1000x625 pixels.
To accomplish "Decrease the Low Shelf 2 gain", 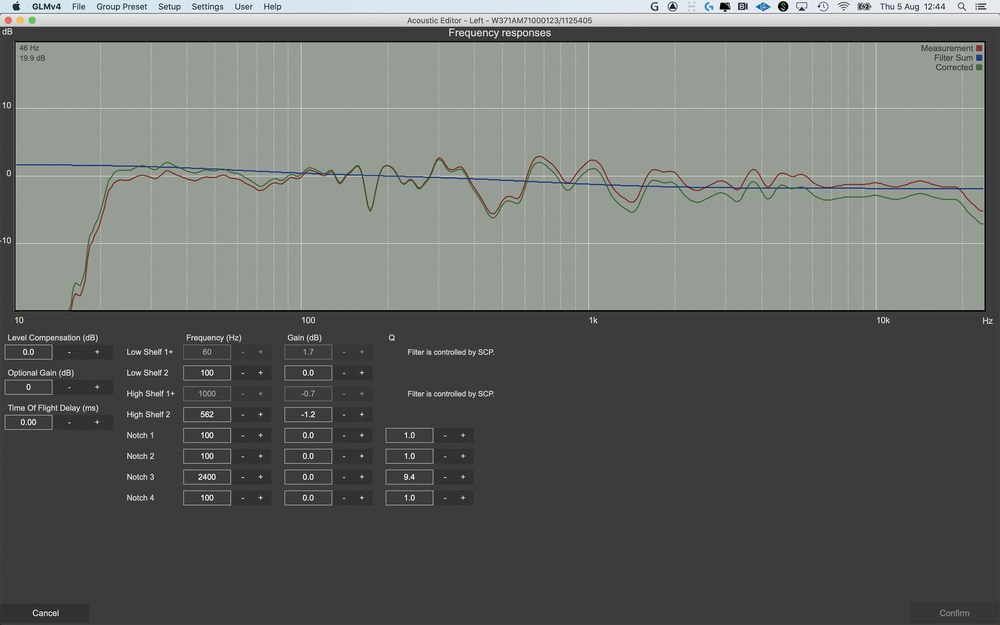I will coord(344,373).
